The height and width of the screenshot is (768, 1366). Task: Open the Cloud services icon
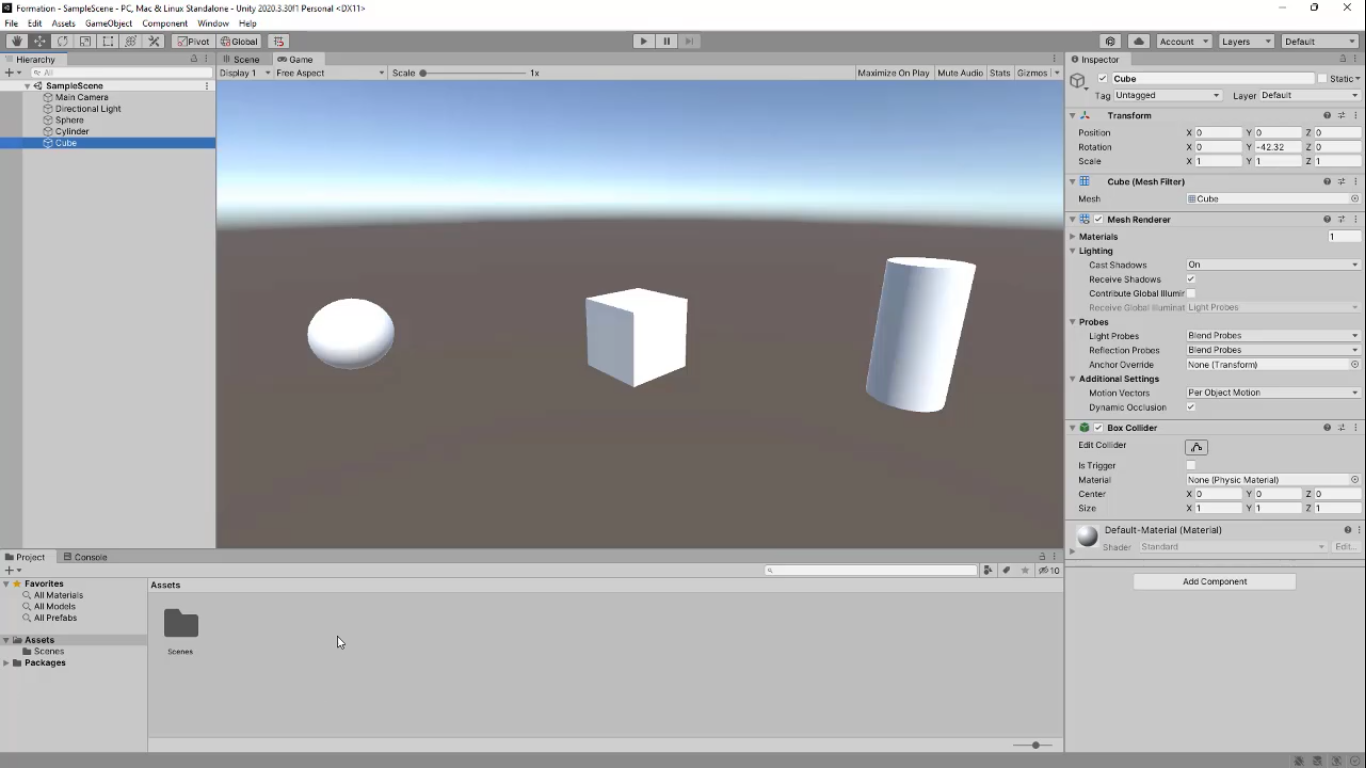point(1139,41)
